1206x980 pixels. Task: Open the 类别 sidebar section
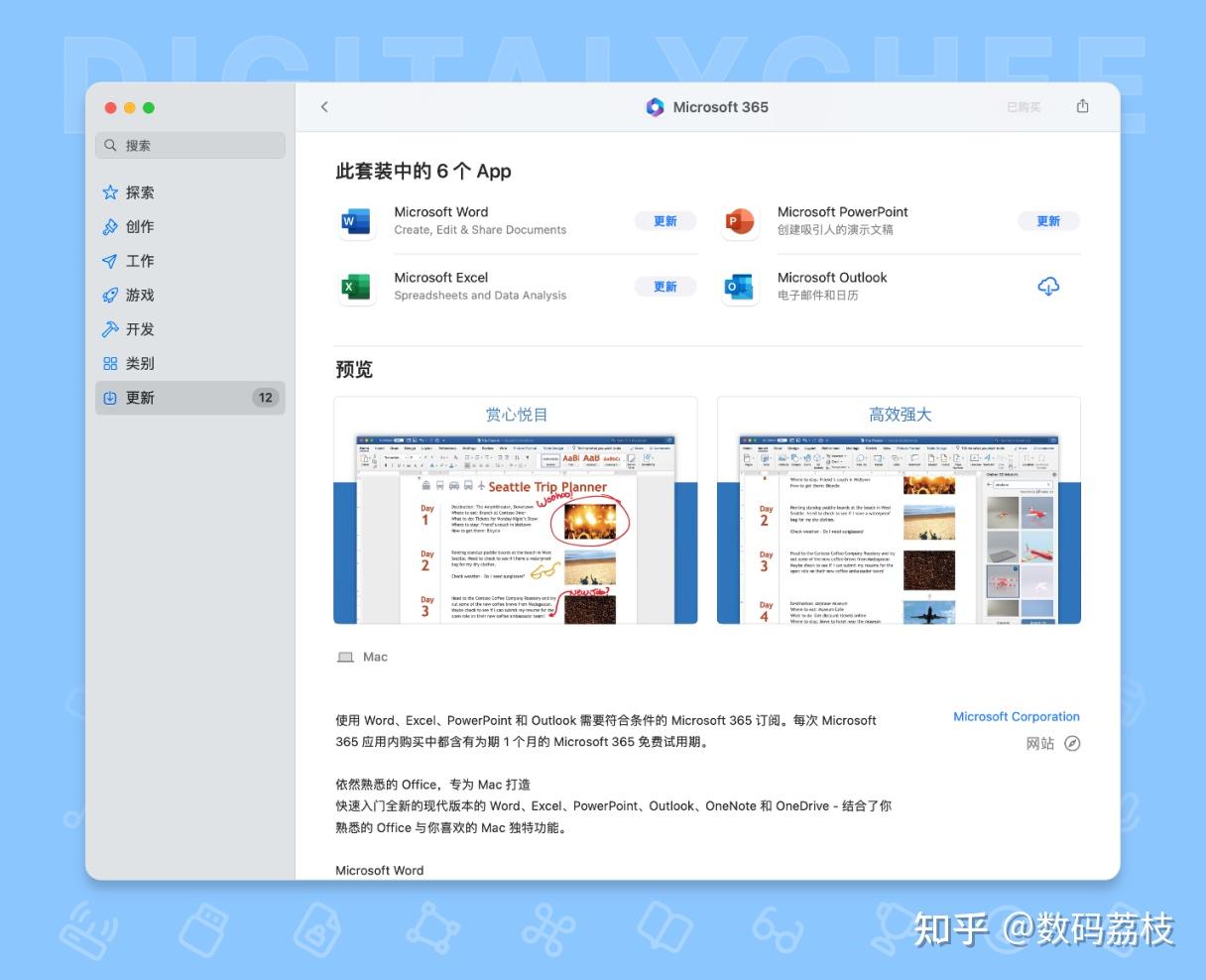(190, 363)
